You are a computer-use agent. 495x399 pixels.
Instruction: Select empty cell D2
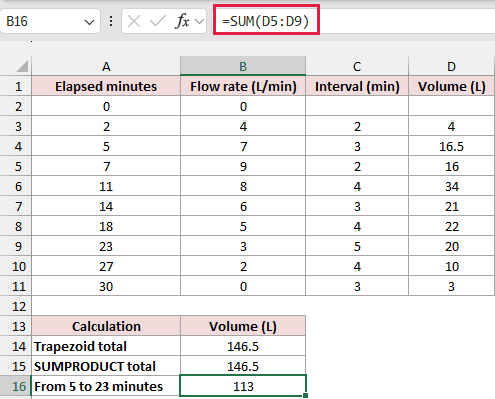(x=452, y=106)
